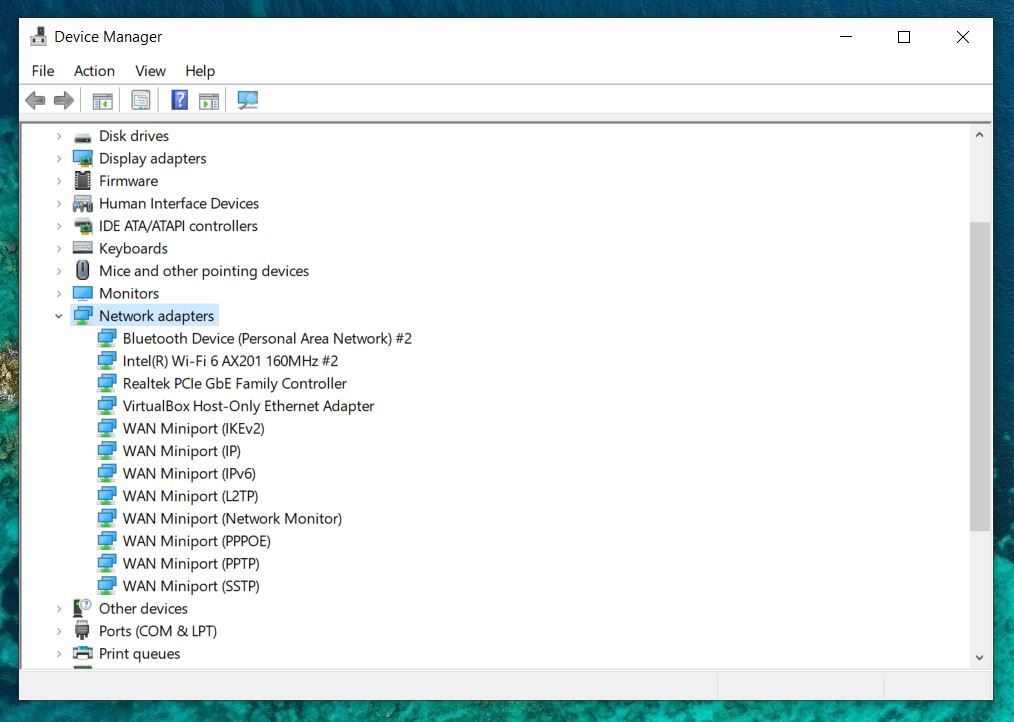
Task: Expand the Disk drives category
Action: click(x=59, y=136)
